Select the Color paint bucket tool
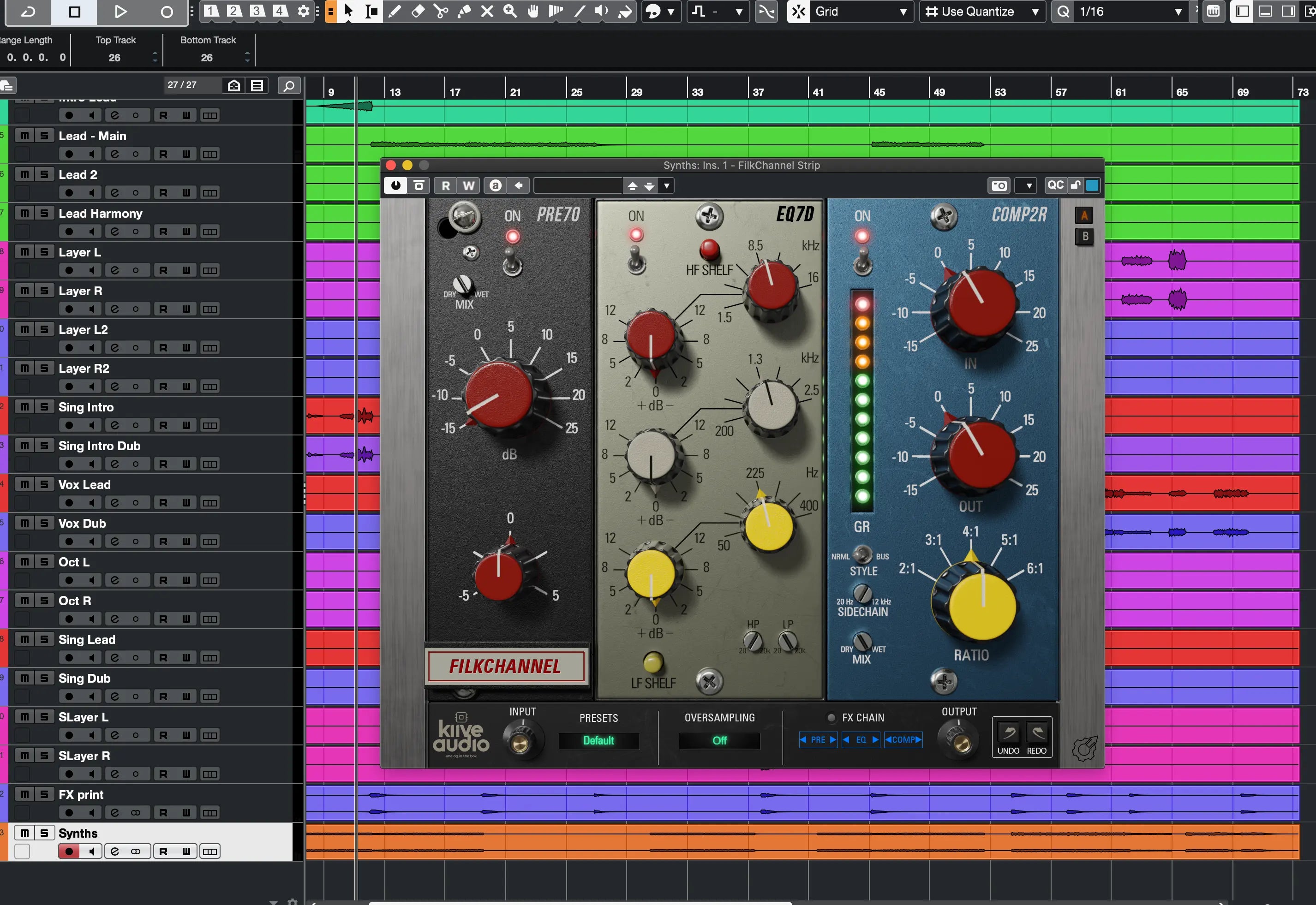The height and width of the screenshot is (905, 1316). (x=625, y=12)
